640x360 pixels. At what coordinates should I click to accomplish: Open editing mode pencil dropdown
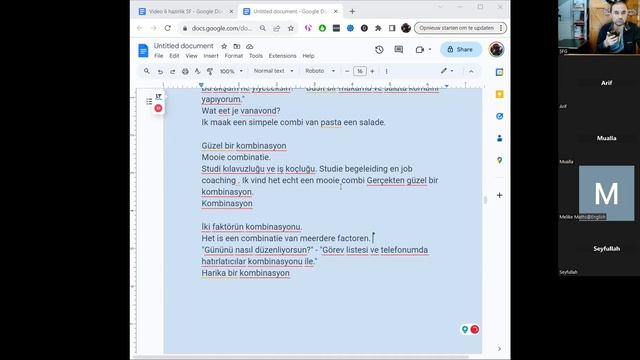coord(447,71)
